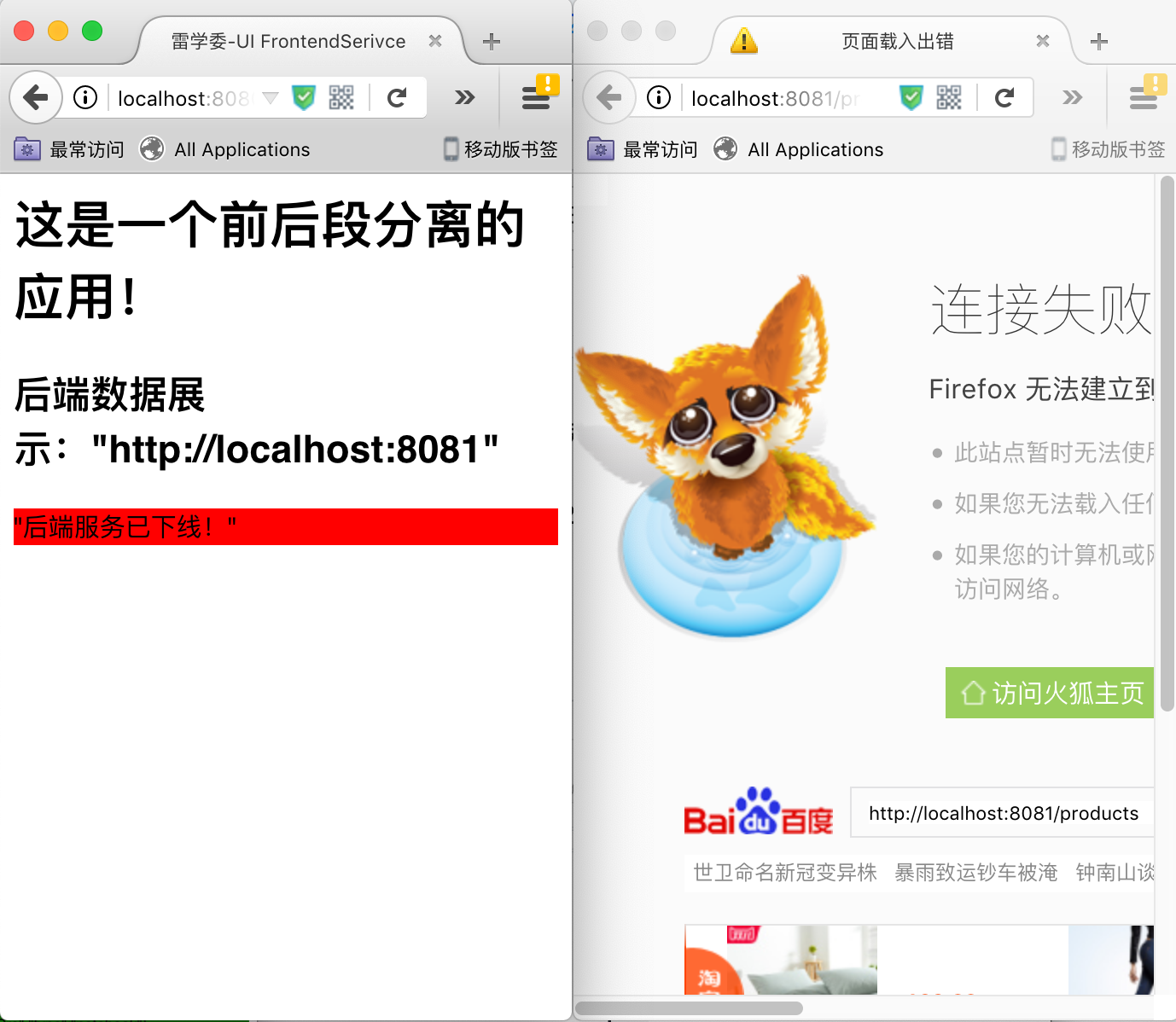
Task: Open the hamburger menu with warning badge
Action: (538, 97)
